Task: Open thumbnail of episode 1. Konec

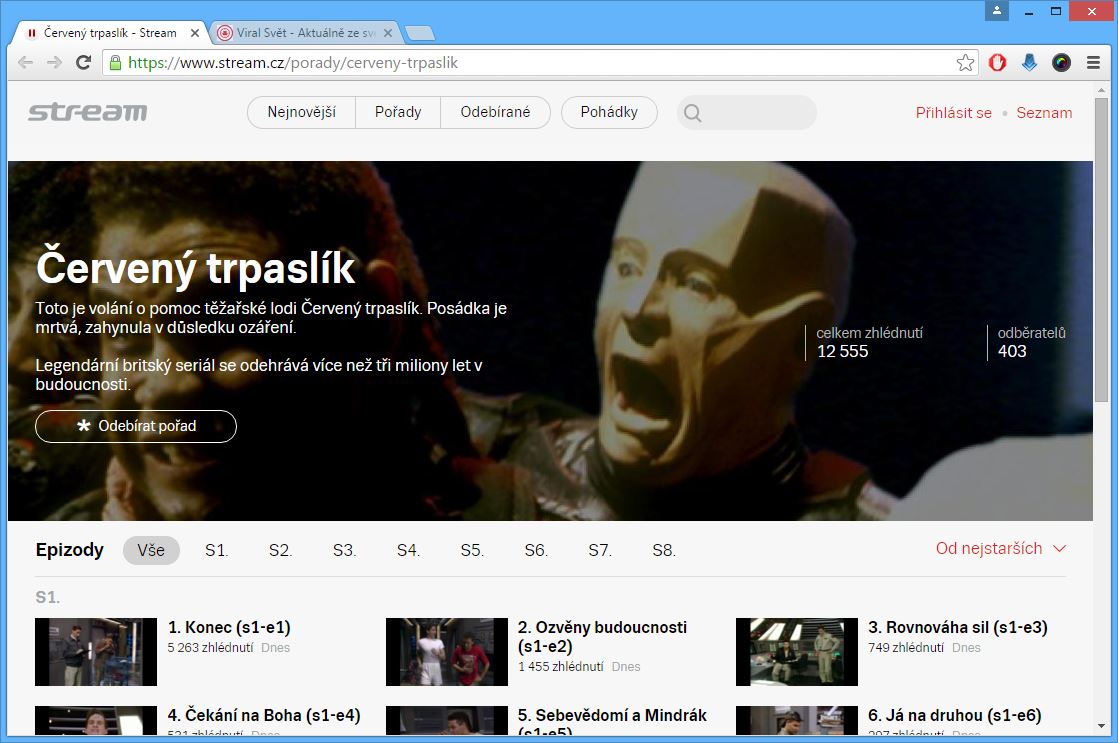Action: (96, 652)
